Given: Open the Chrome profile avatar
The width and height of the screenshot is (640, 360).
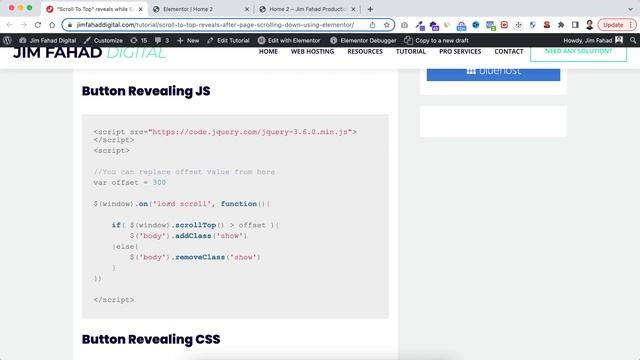Looking at the screenshot, I should coord(589,25).
